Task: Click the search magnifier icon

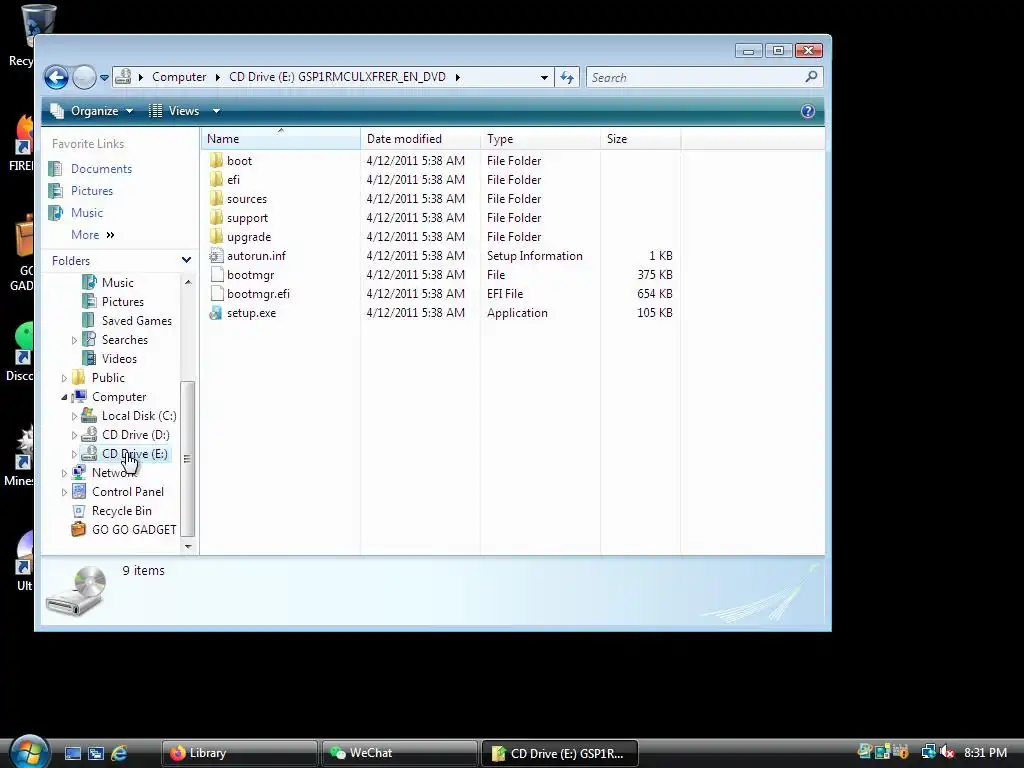Action: click(x=811, y=77)
